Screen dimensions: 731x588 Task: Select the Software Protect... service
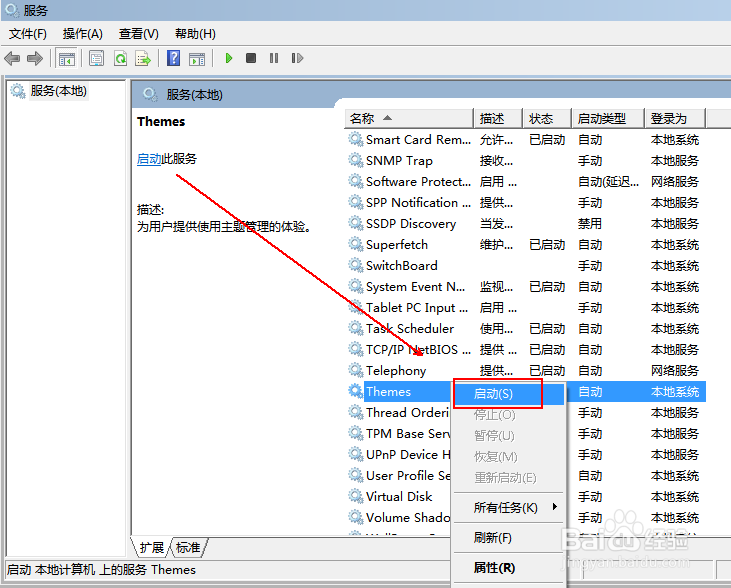[526, 182]
